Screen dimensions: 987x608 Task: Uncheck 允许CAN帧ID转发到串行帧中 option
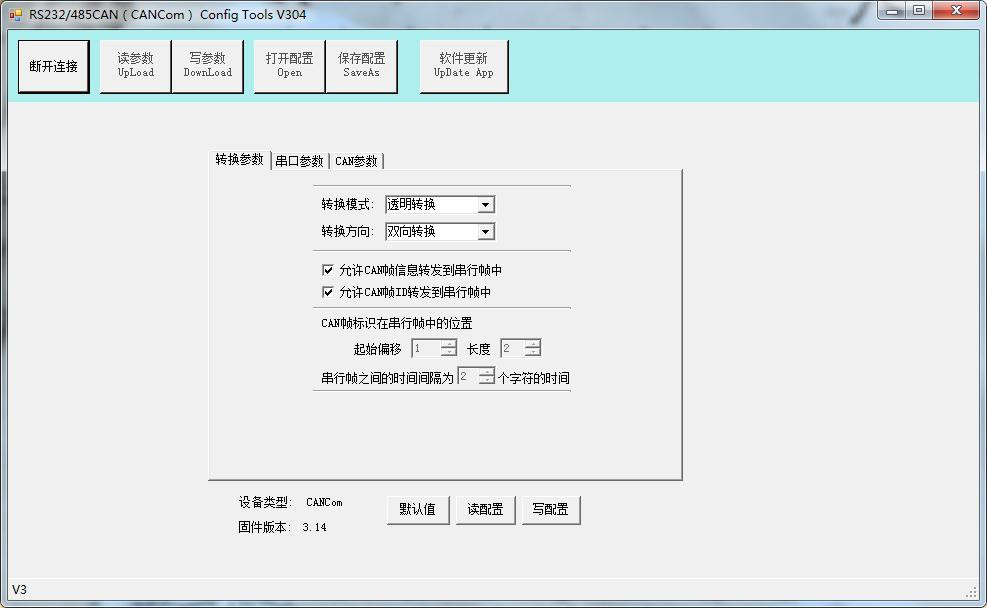pos(328,292)
